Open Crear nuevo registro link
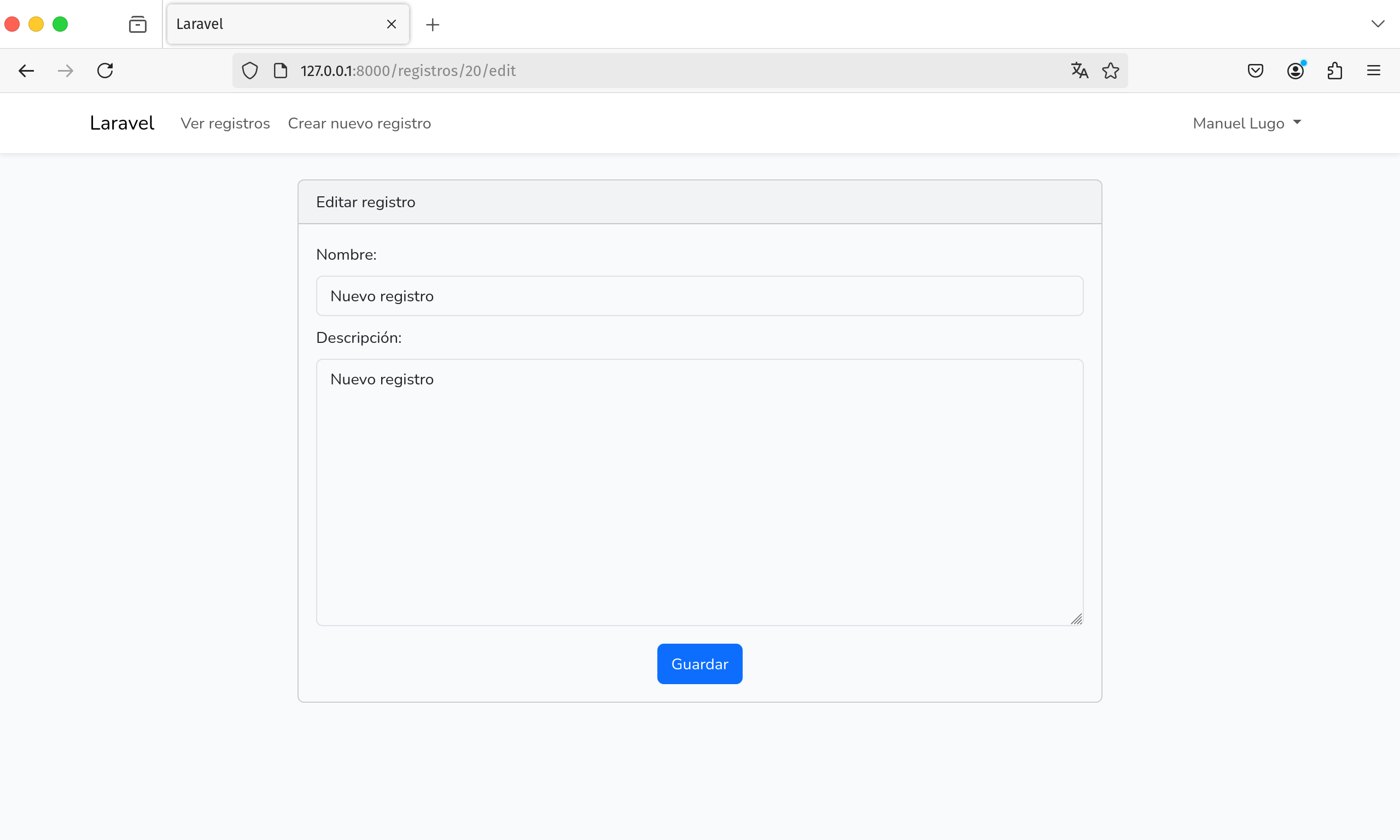1400x840 pixels. click(x=359, y=124)
